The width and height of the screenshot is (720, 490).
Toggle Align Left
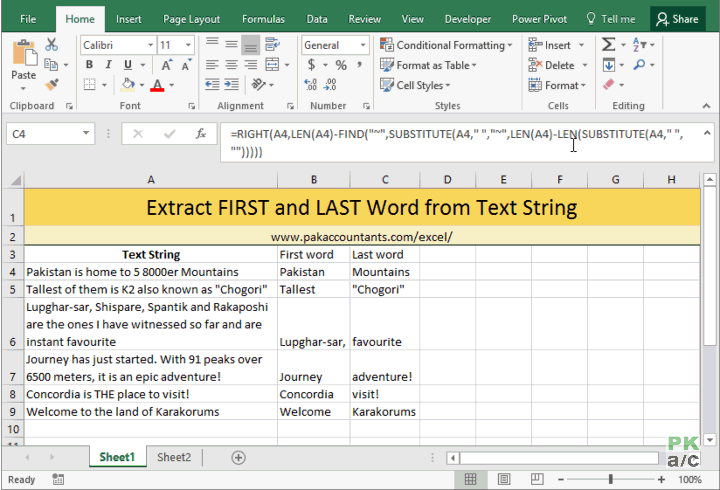coord(212,65)
